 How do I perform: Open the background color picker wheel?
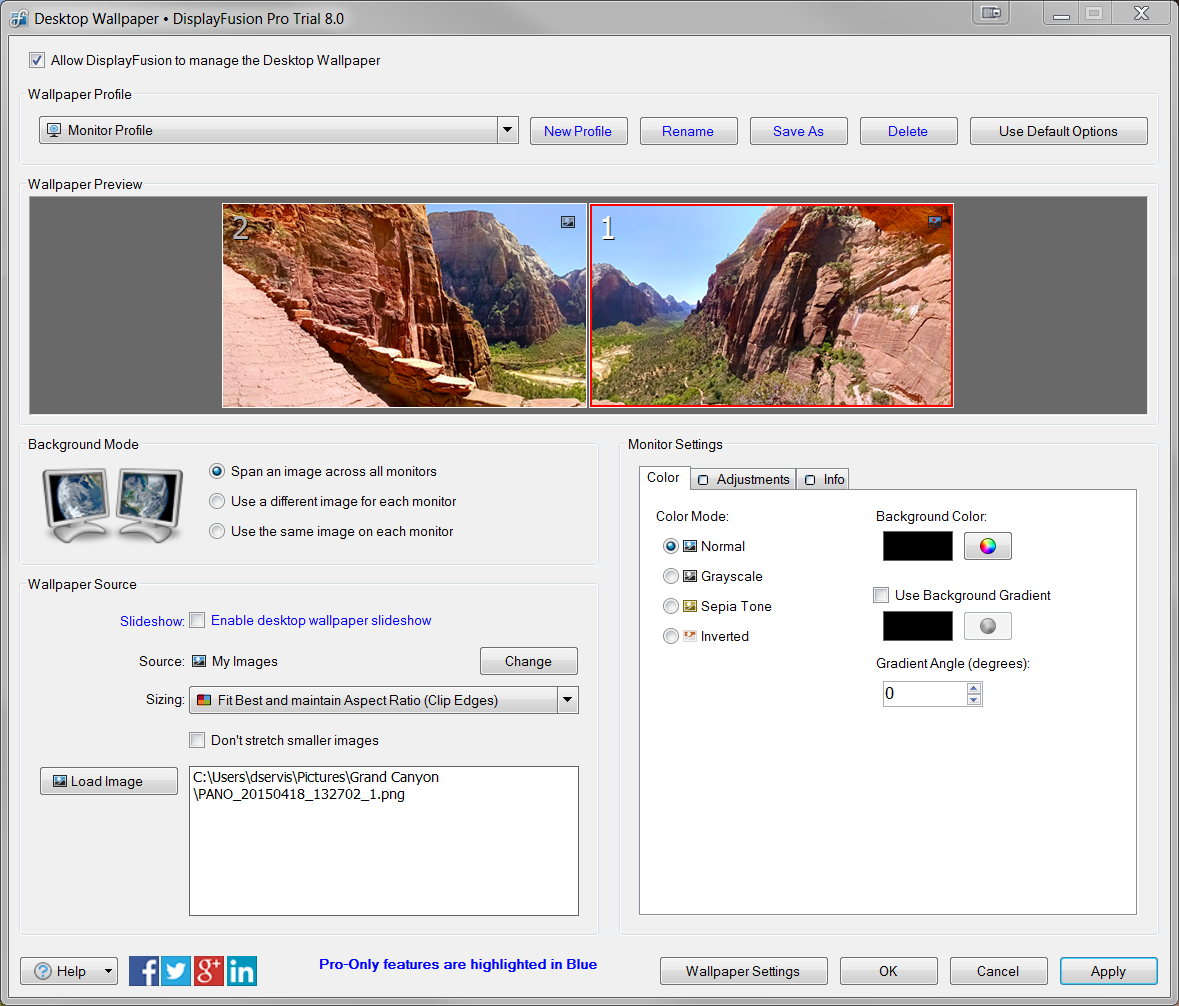click(x=987, y=546)
